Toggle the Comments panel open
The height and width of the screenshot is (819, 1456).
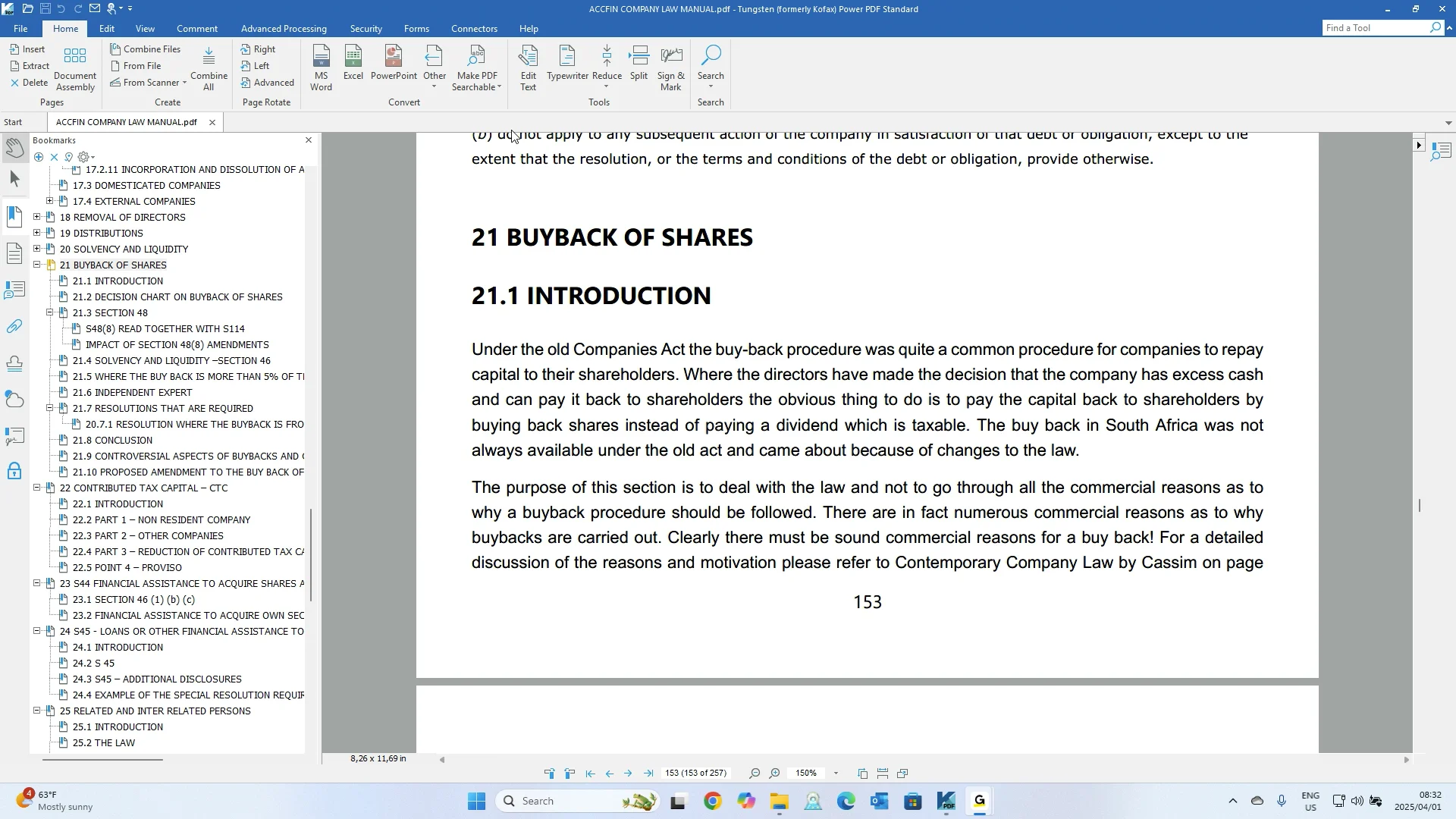15,289
